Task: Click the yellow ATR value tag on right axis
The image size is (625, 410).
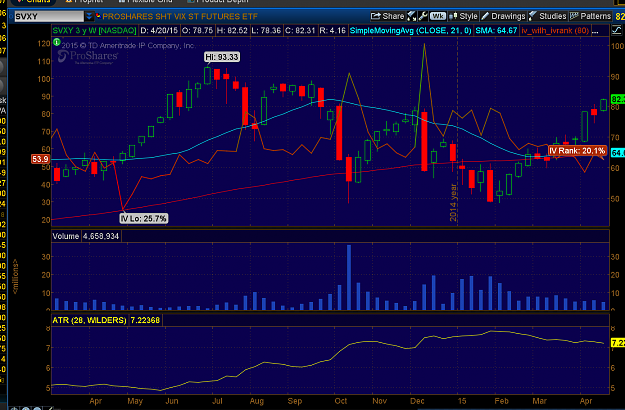Action: (618, 343)
